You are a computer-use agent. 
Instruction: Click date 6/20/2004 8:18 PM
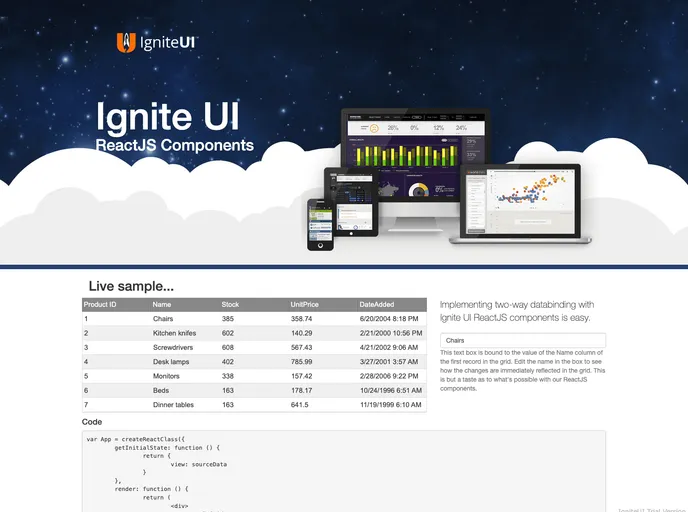[x=389, y=319]
